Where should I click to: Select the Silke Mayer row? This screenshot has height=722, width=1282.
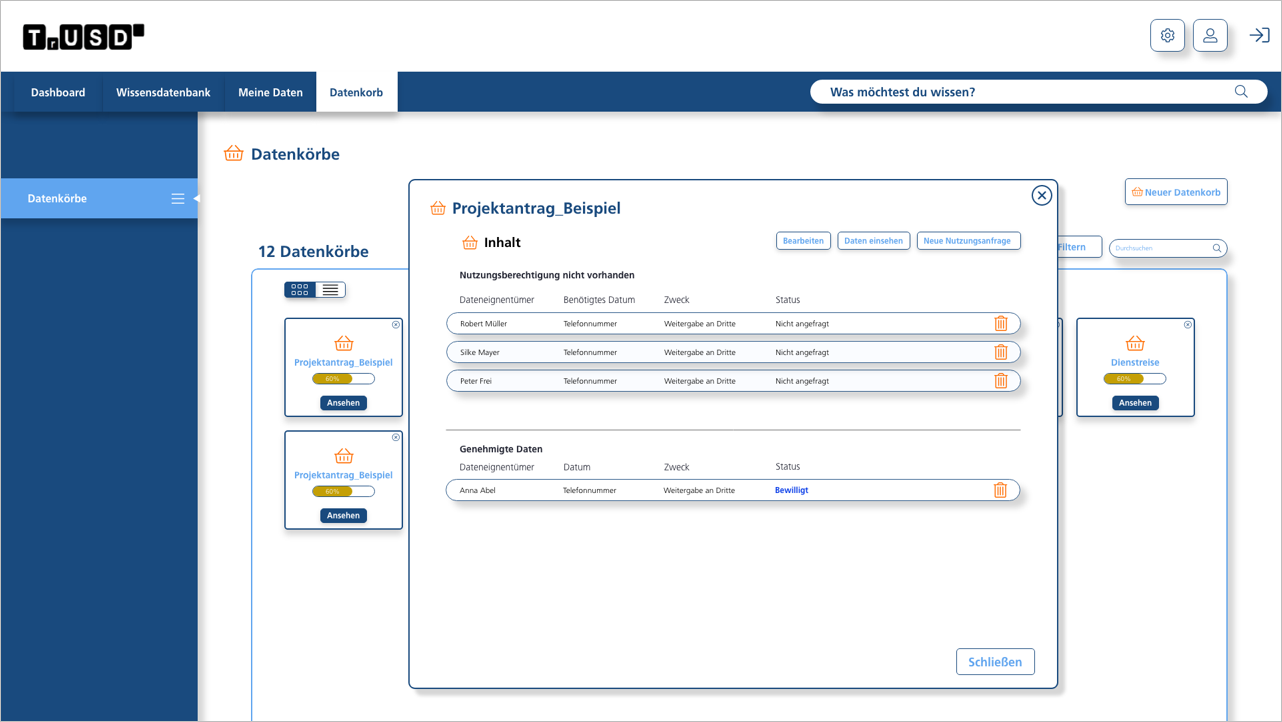[733, 352]
